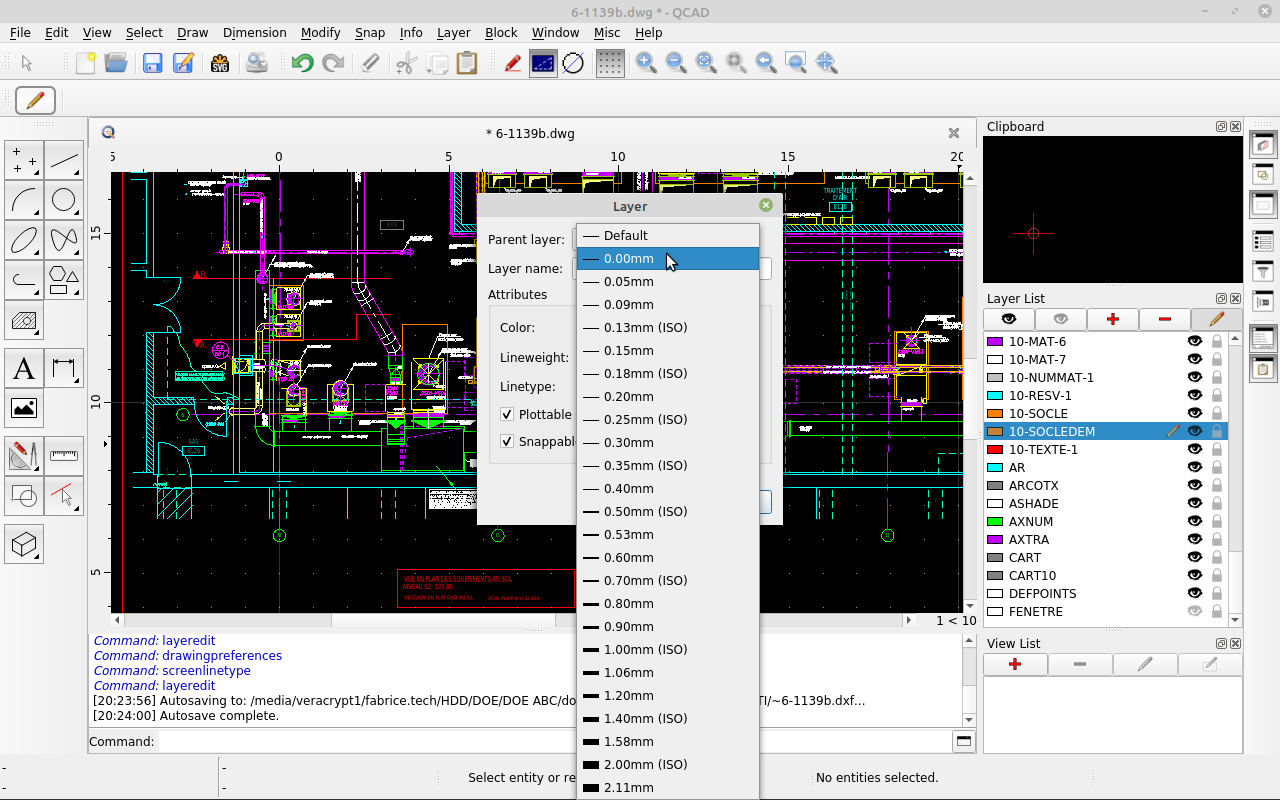Click the Paste clipboard icon
Viewport: 1280px width, 800px height.
(x=466, y=63)
